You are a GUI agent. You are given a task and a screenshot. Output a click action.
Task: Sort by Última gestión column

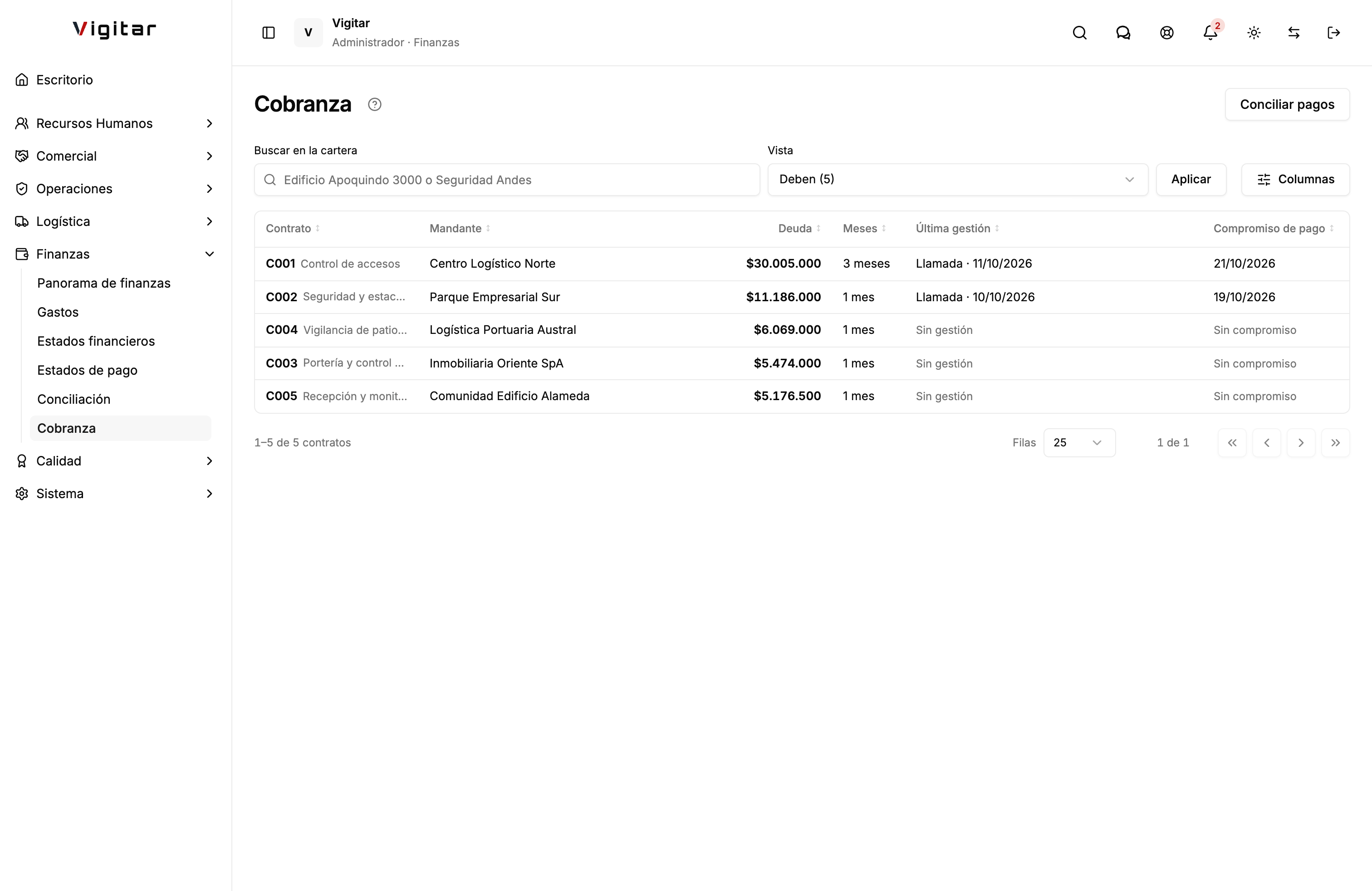(957, 228)
